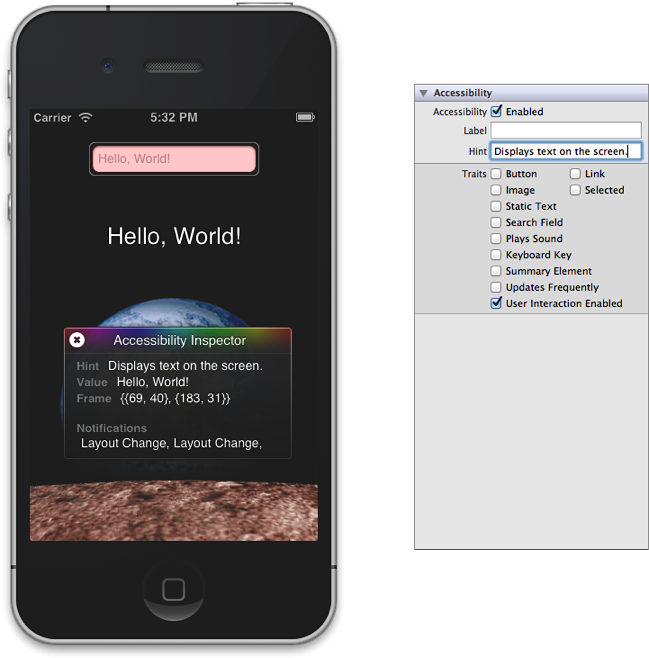Close the Accessibility Inspector overlay
Screen dimensions: 649x658
tap(77, 340)
